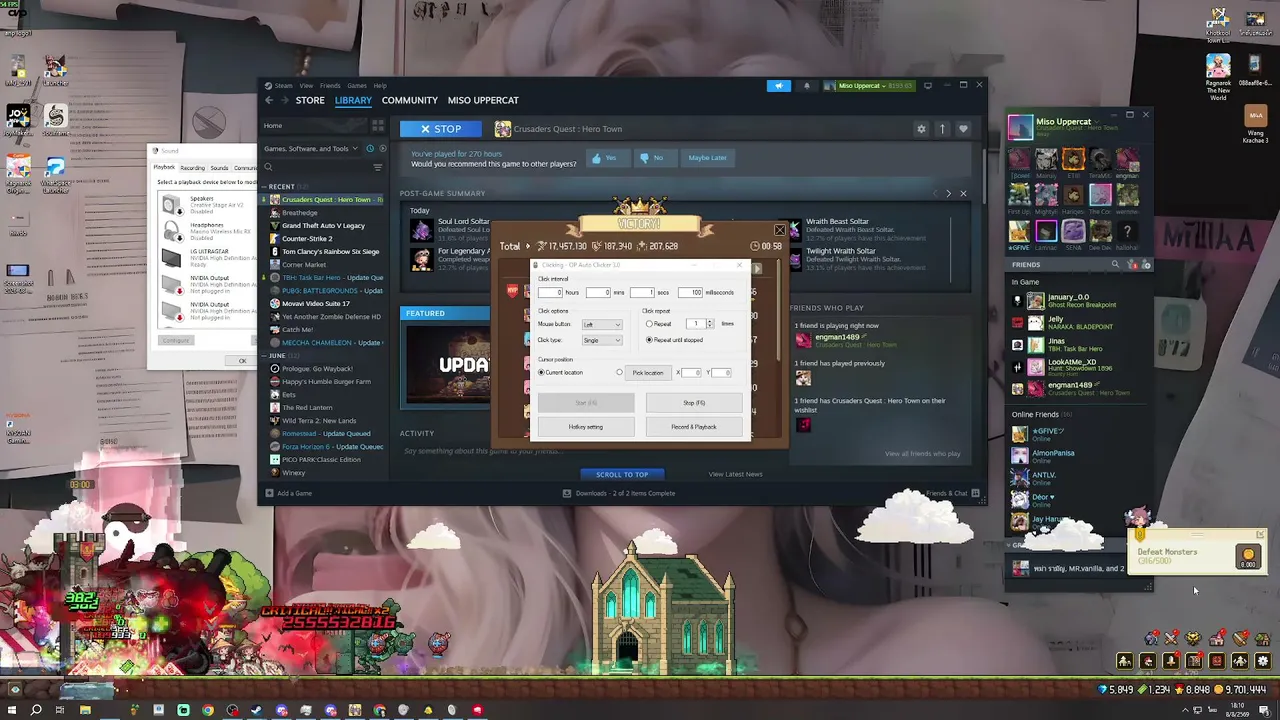Select Current location radio button
Screen dimensions: 1280x720
tap(542, 373)
